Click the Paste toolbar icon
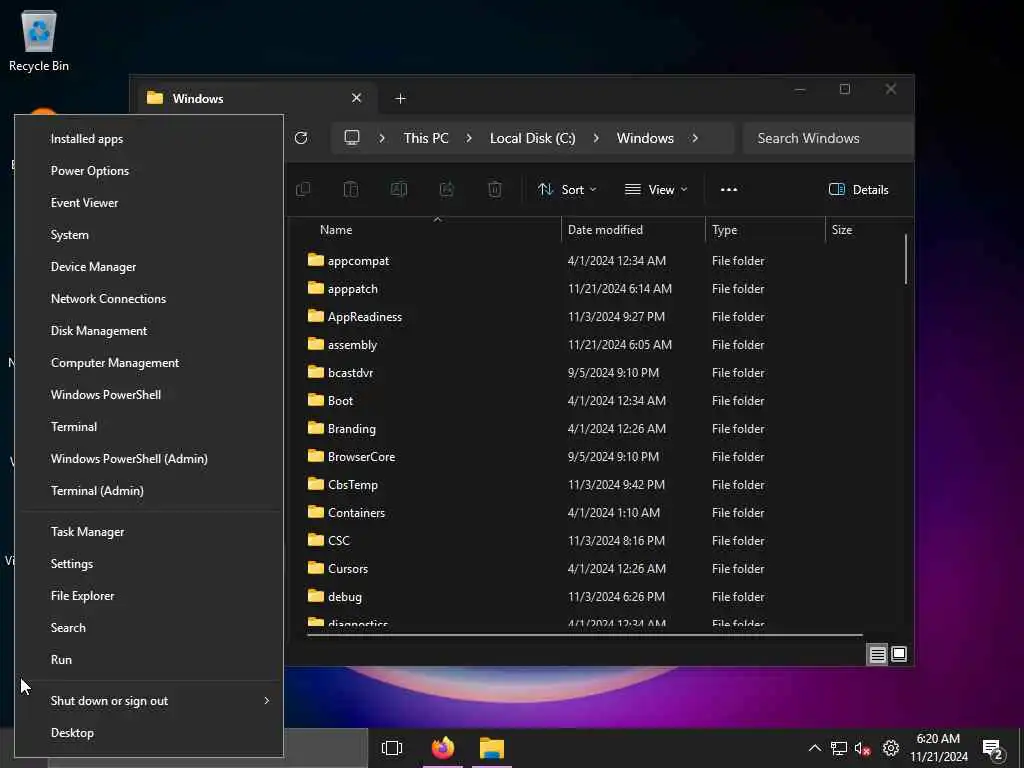Viewport: 1024px width, 768px height. click(351, 189)
